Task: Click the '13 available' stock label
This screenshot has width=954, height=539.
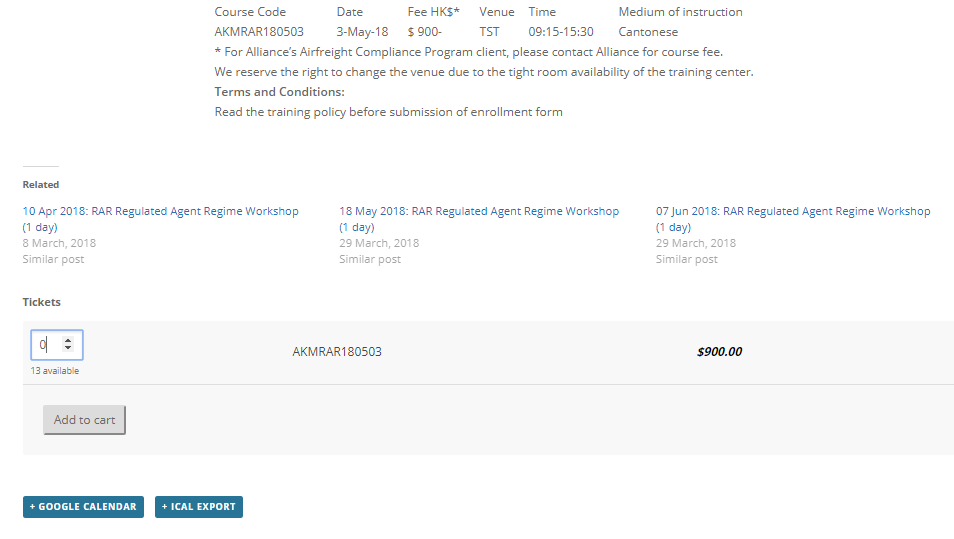Action: tap(55, 371)
